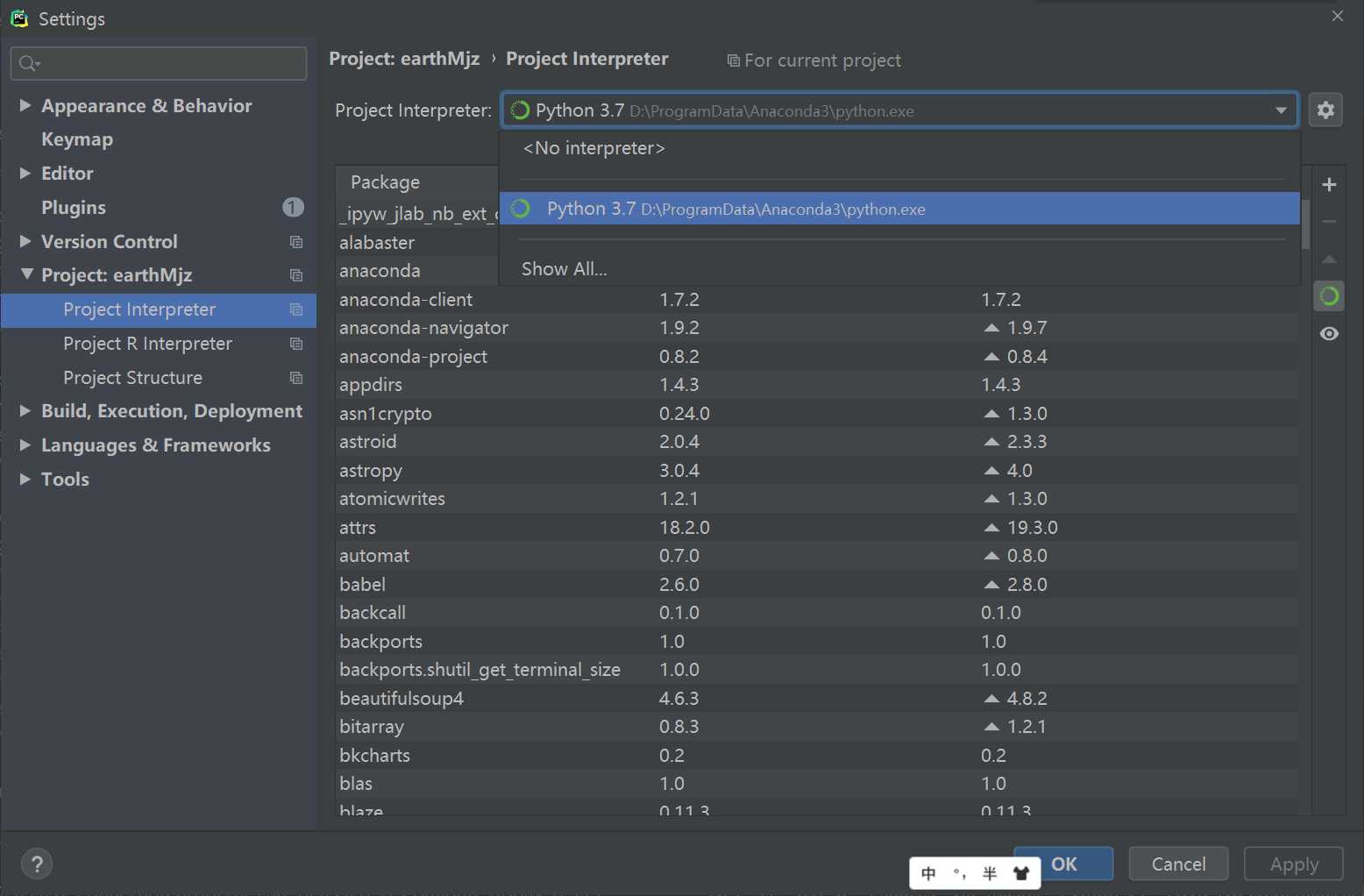Click the search magnifier icon in settings
1364x896 pixels.
(29, 63)
